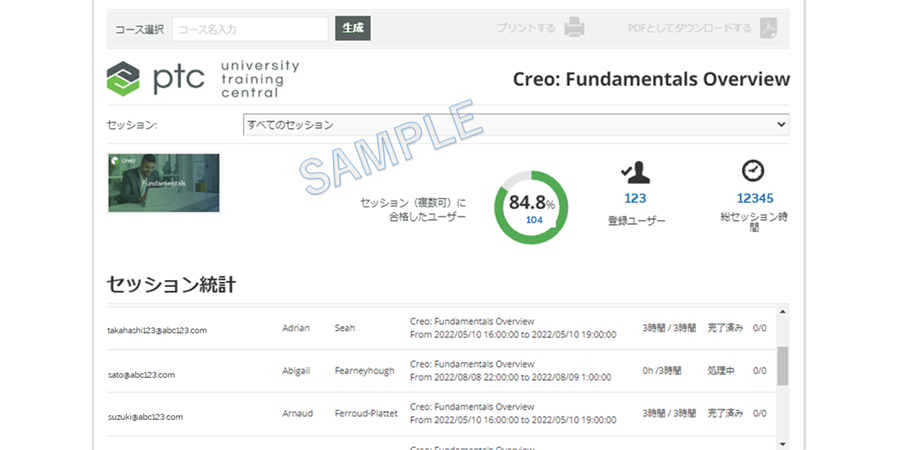The height and width of the screenshot is (450, 900).
Task: Click the scrollbar up arrow in statistics table
Action: click(x=782, y=310)
